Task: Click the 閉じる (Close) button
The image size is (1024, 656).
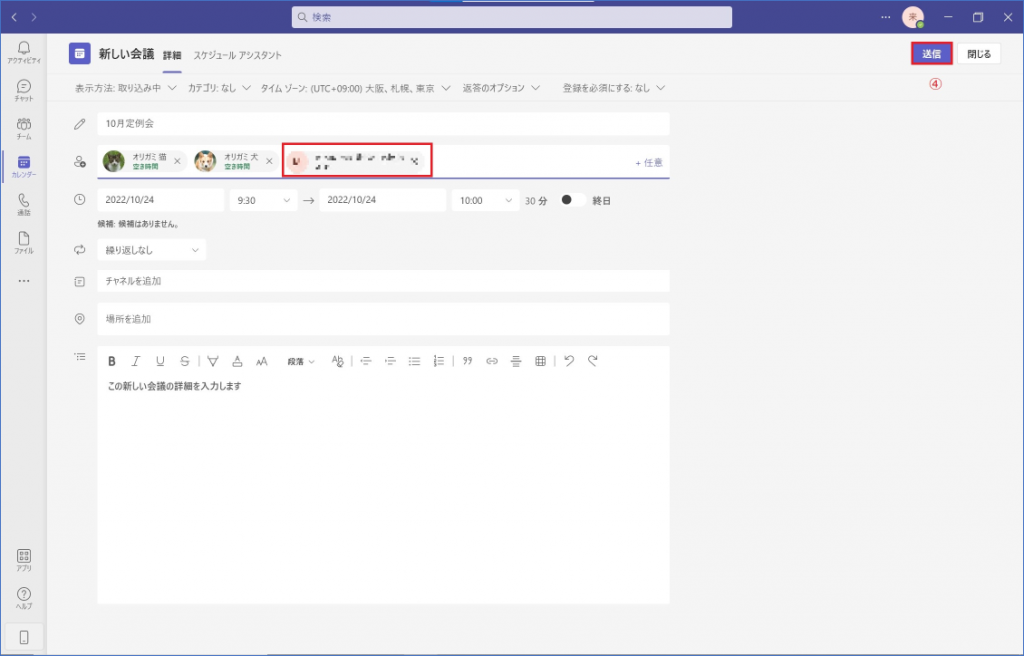Action: click(979, 54)
